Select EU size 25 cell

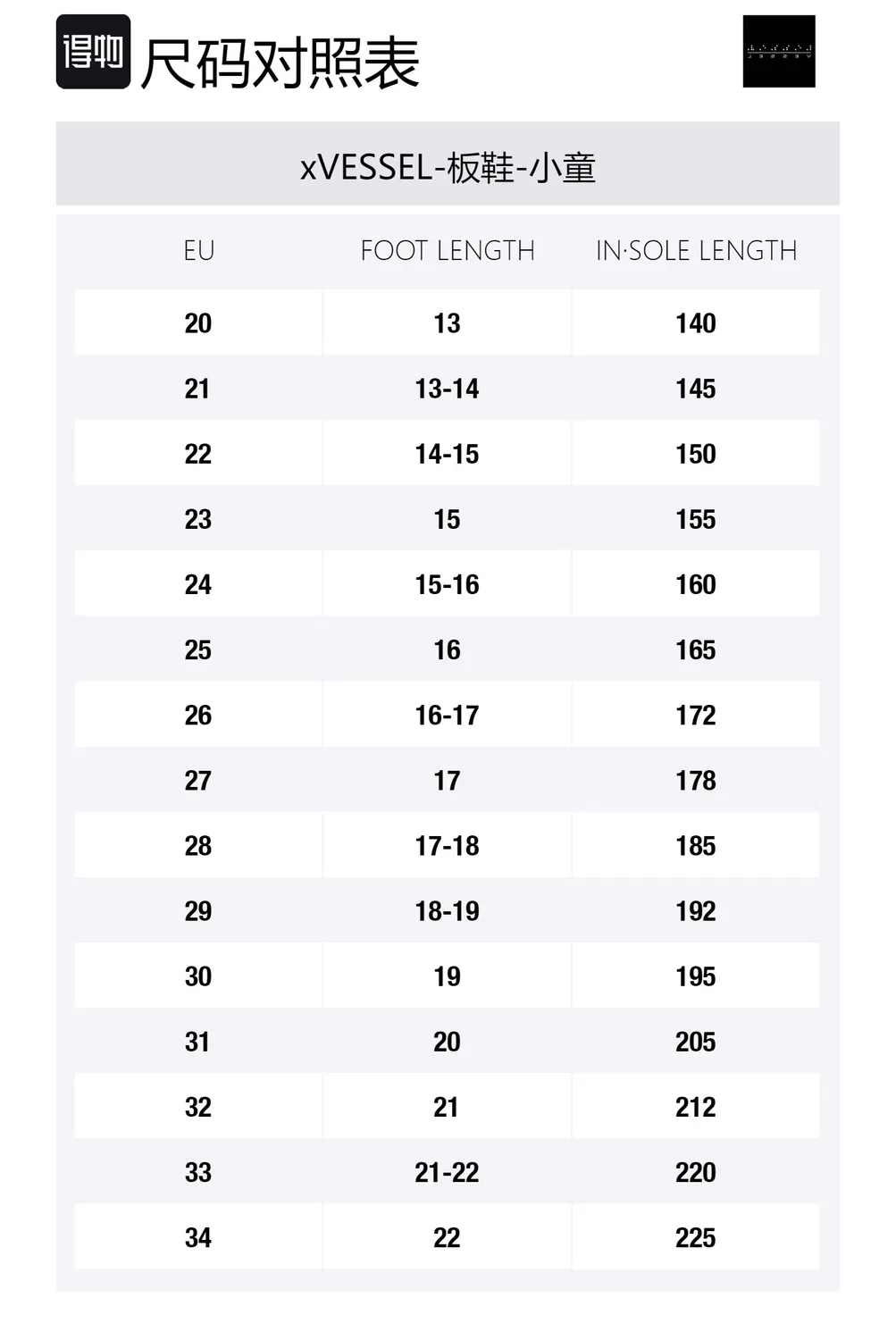[x=198, y=649]
